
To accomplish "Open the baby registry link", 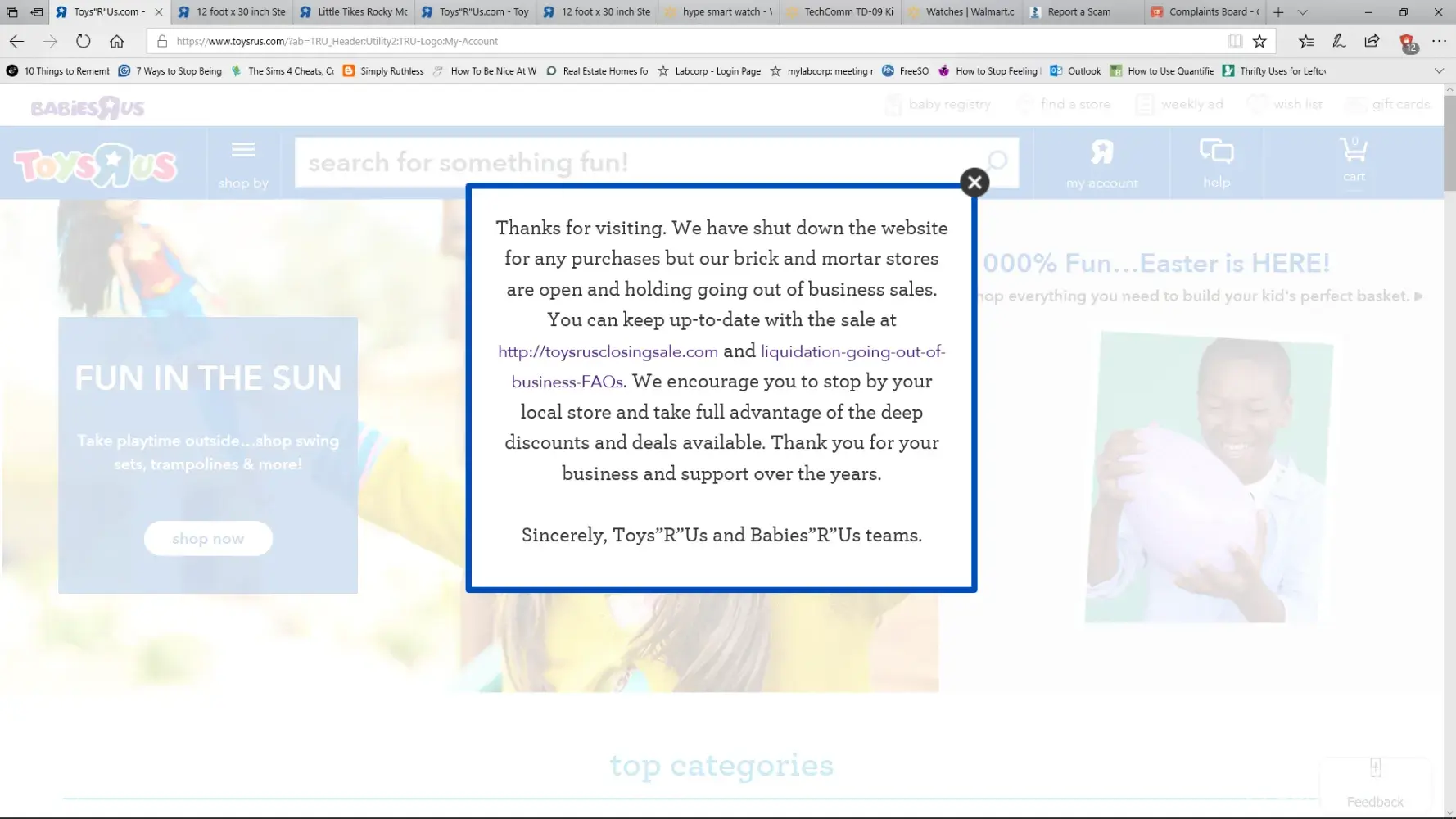I will tap(938, 104).
